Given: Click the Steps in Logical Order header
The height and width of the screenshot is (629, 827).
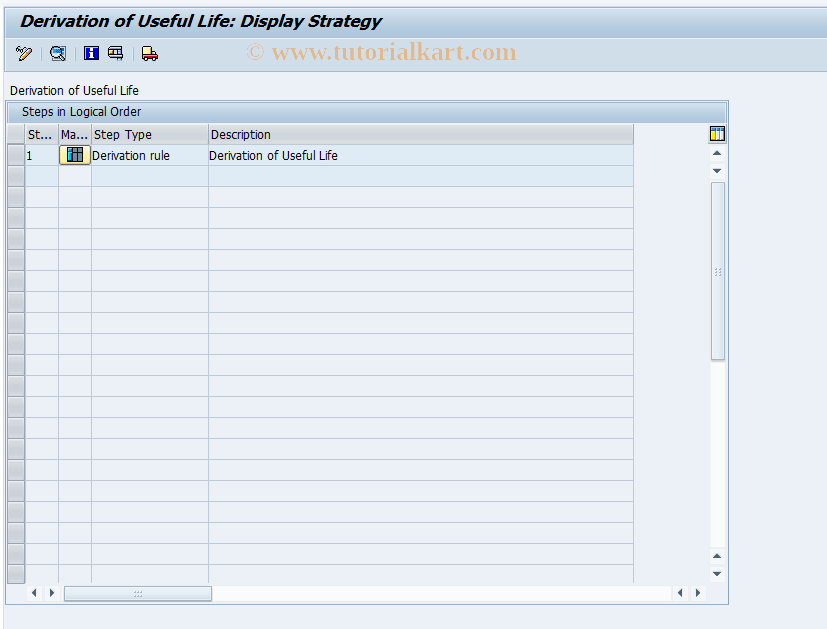Looking at the screenshot, I should point(80,111).
